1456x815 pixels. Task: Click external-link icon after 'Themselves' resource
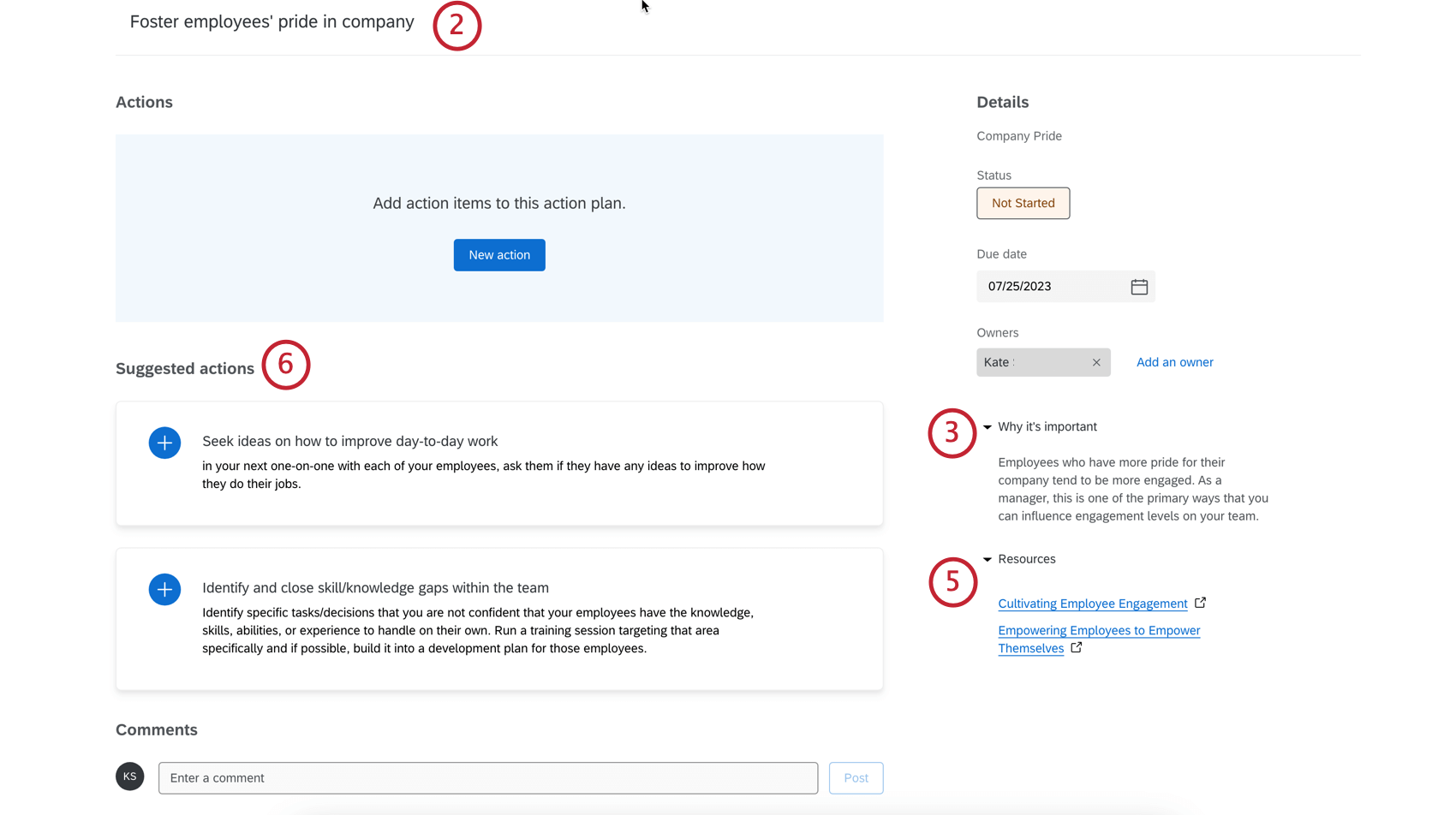[x=1077, y=648]
